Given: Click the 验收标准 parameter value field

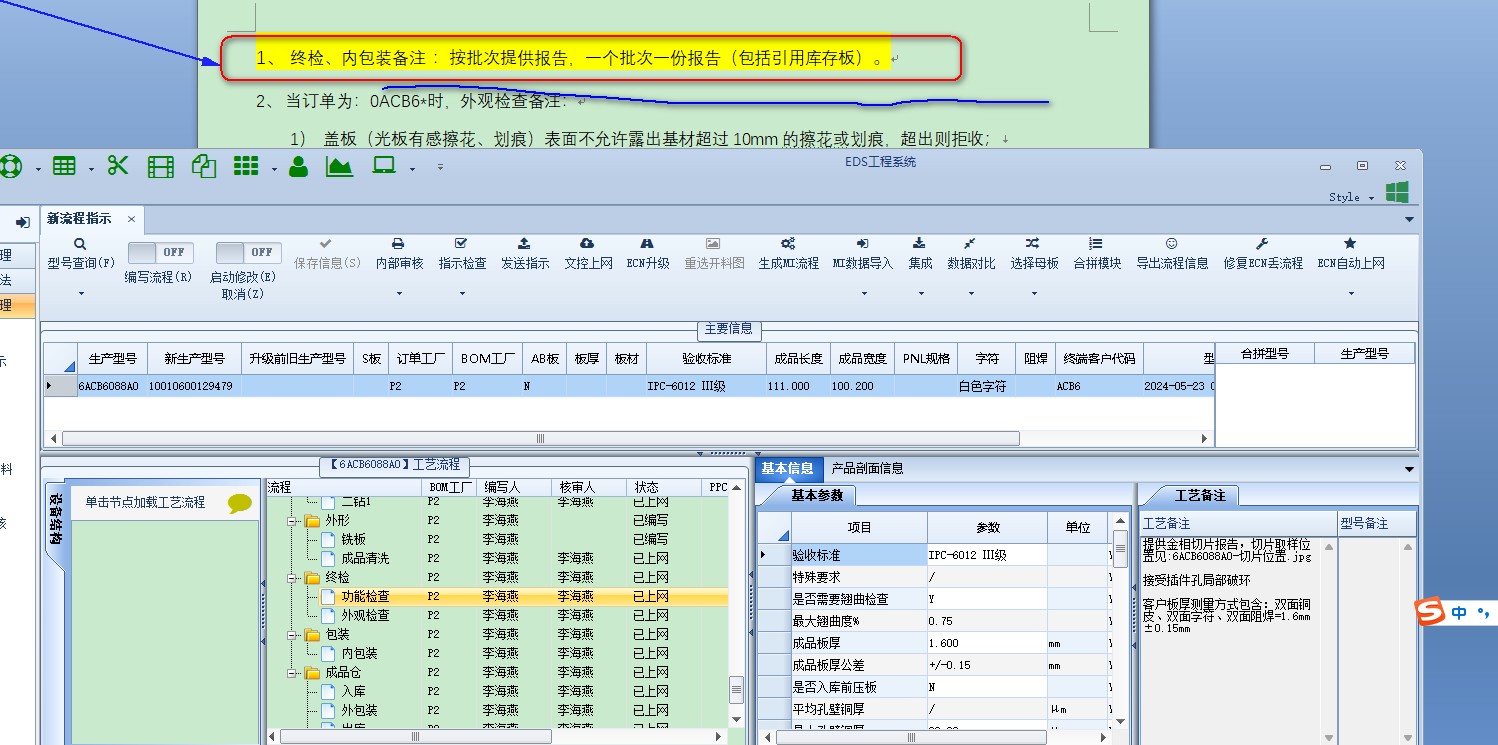Looking at the screenshot, I should click(987, 555).
